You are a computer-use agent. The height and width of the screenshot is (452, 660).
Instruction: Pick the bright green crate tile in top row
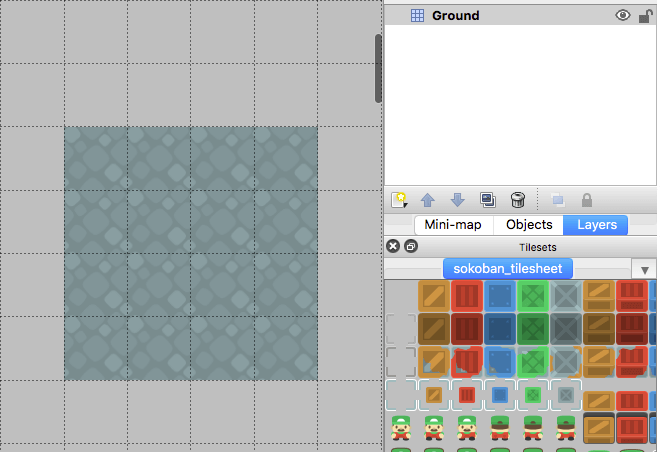click(x=533, y=296)
